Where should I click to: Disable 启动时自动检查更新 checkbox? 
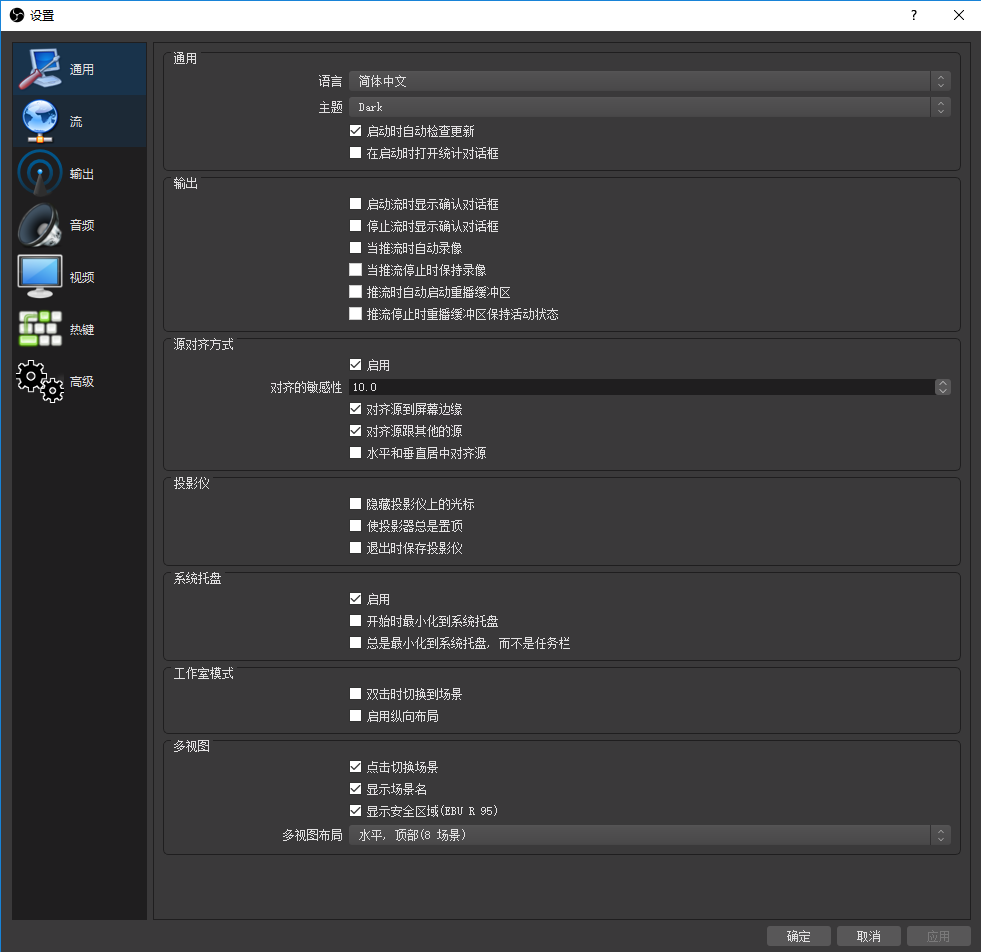point(355,131)
